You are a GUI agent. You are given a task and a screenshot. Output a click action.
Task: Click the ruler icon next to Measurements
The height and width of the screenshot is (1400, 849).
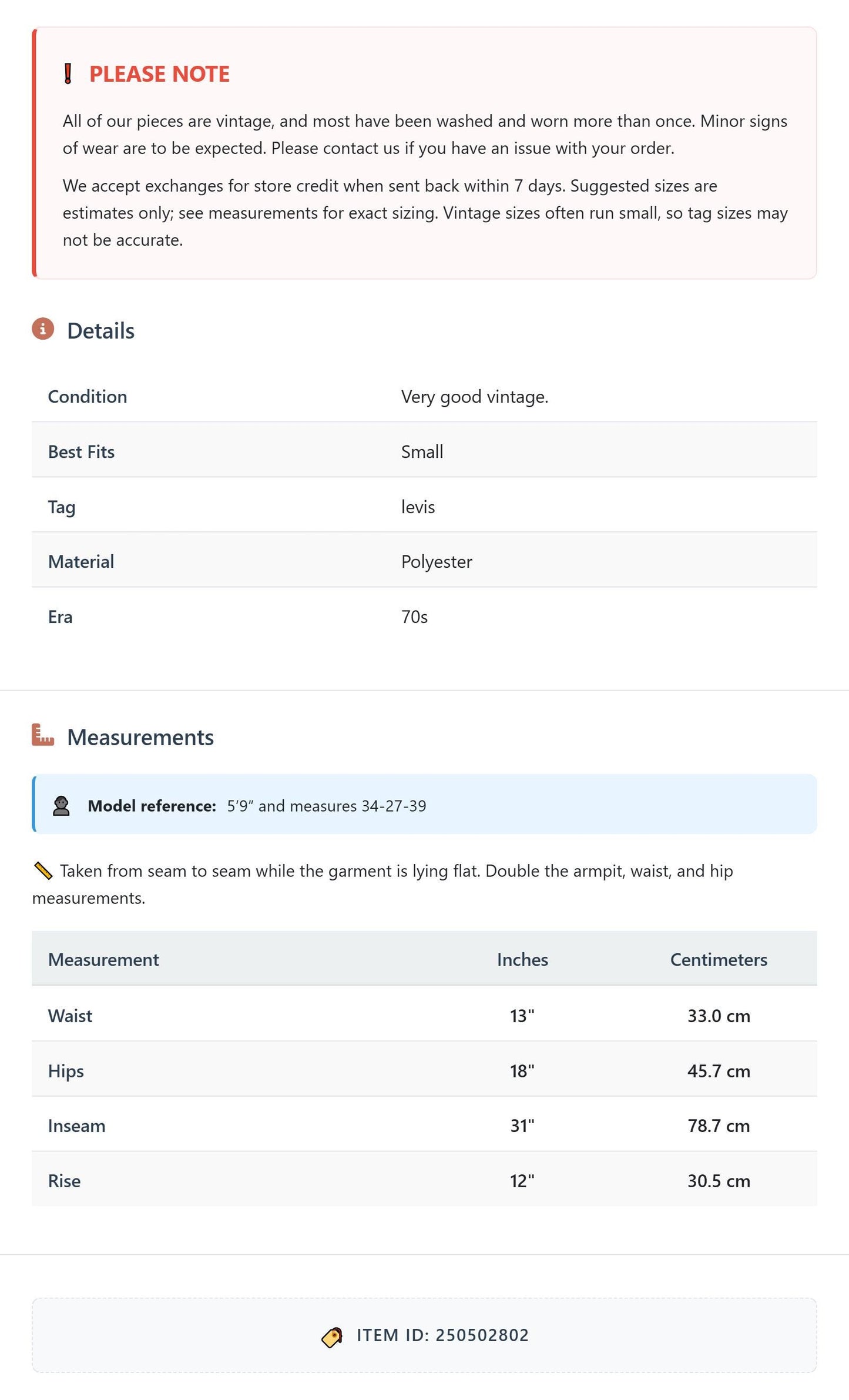pos(43,735)
